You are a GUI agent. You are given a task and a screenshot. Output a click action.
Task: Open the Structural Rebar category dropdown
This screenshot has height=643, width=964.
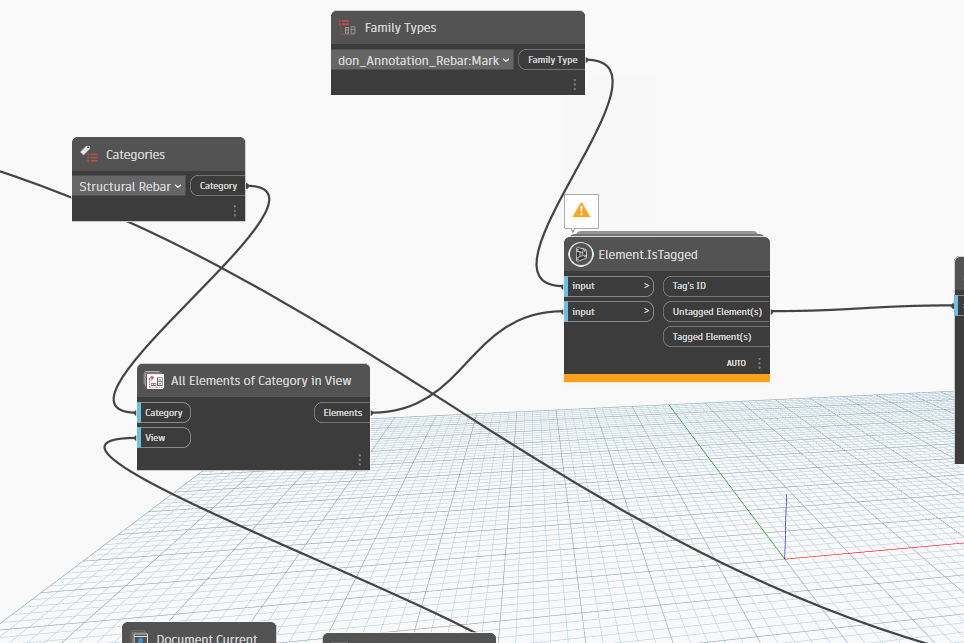(x=130, y=186)
